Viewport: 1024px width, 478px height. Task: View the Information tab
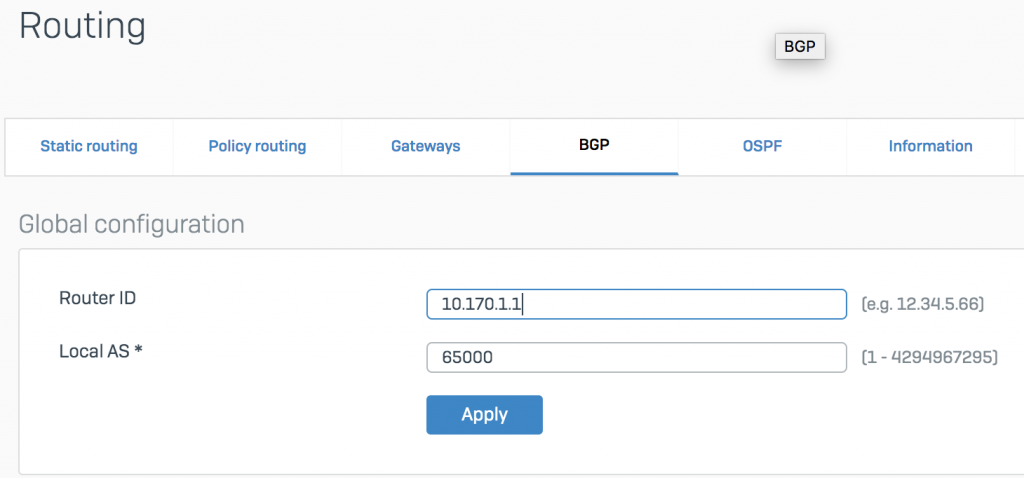(x=931, y=146)
